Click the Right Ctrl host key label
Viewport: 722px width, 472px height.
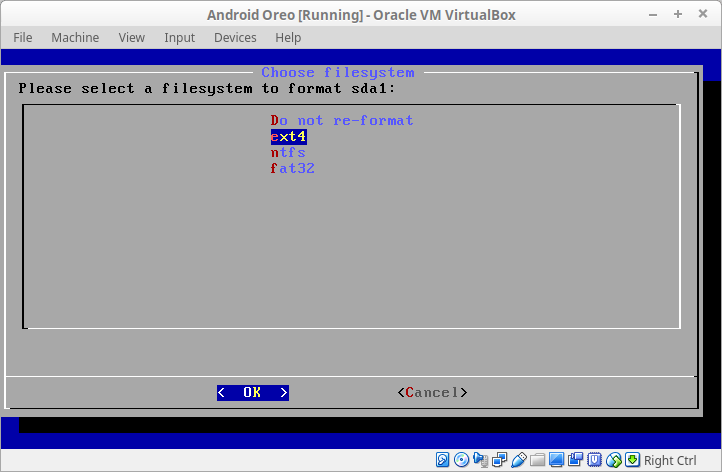click(x=670, y=460)
